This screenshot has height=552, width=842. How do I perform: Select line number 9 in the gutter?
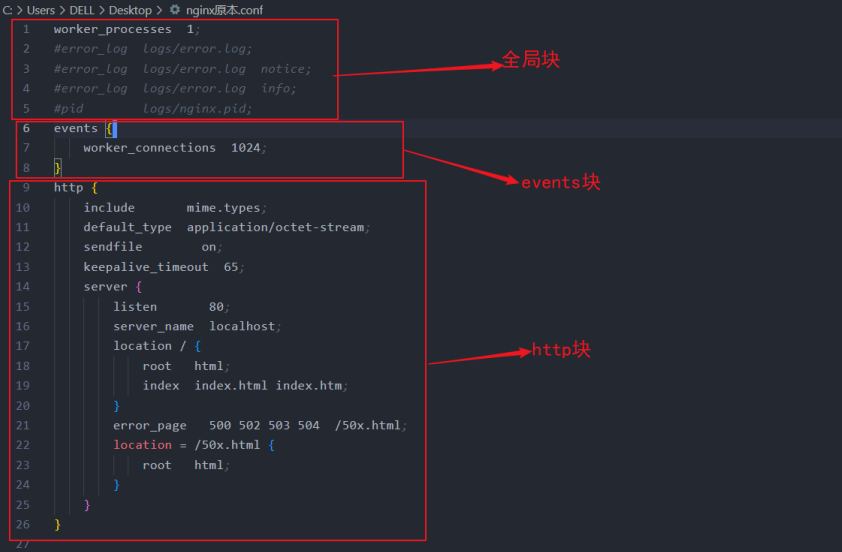(26, 188)
